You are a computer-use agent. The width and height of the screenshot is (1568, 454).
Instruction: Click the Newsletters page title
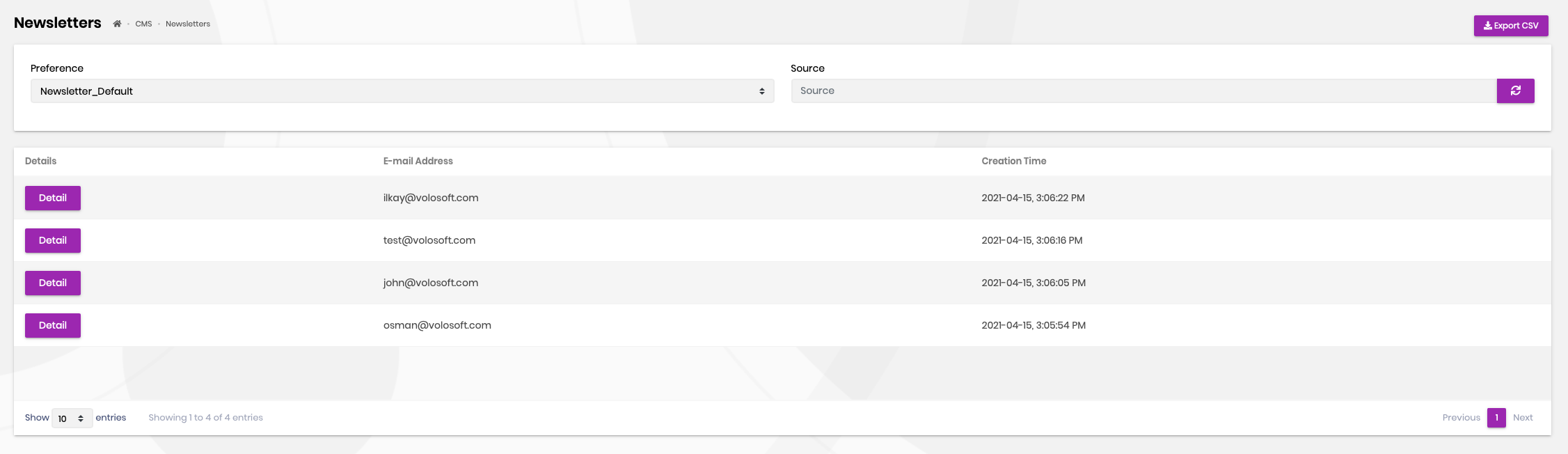point(58,23)
